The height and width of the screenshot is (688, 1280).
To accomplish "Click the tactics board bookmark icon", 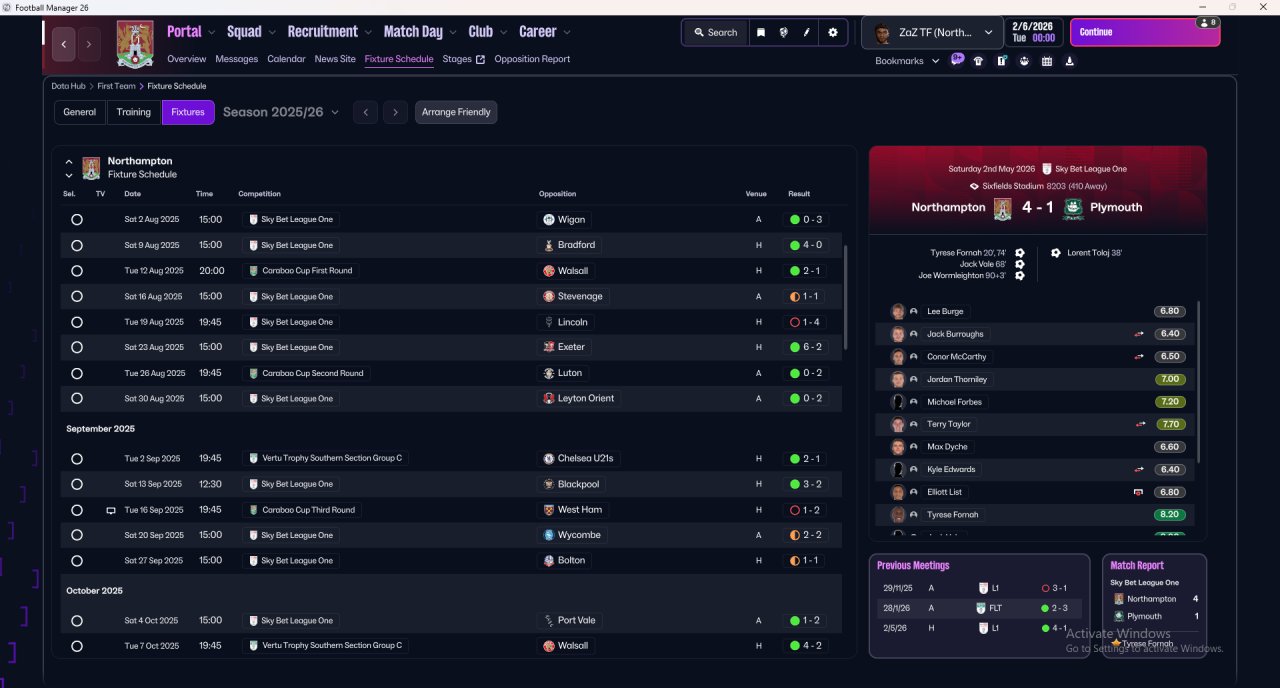I will pyautogui.click(x=1002, y=61).
